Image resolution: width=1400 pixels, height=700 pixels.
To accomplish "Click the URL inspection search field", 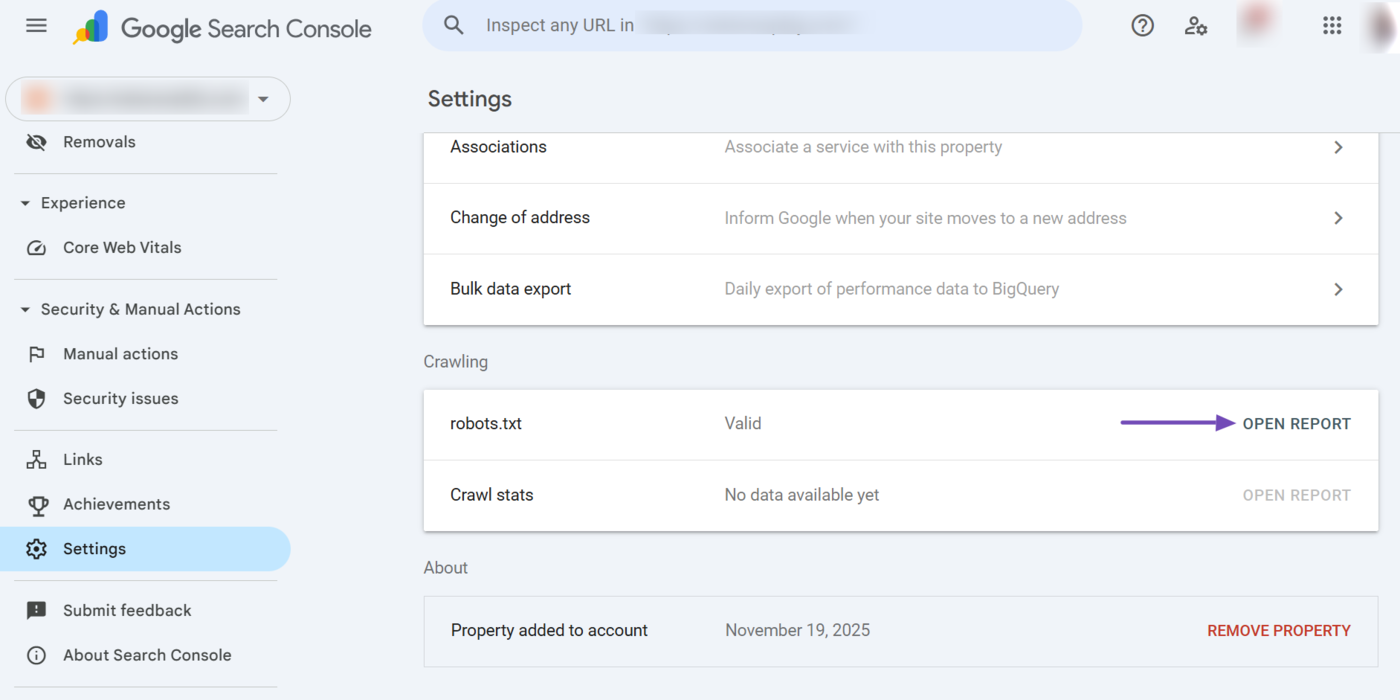I will point(750,25).
